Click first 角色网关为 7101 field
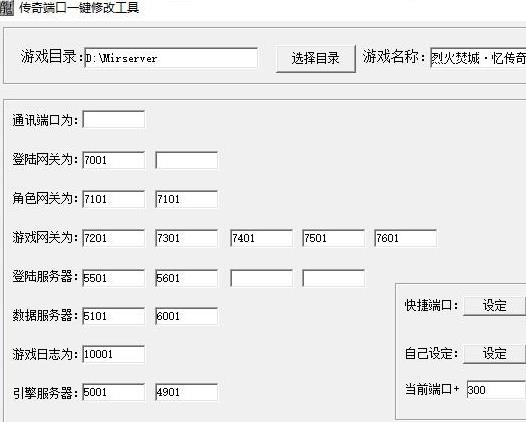Screen dimensions: 526x422 (x=114, y=199)
